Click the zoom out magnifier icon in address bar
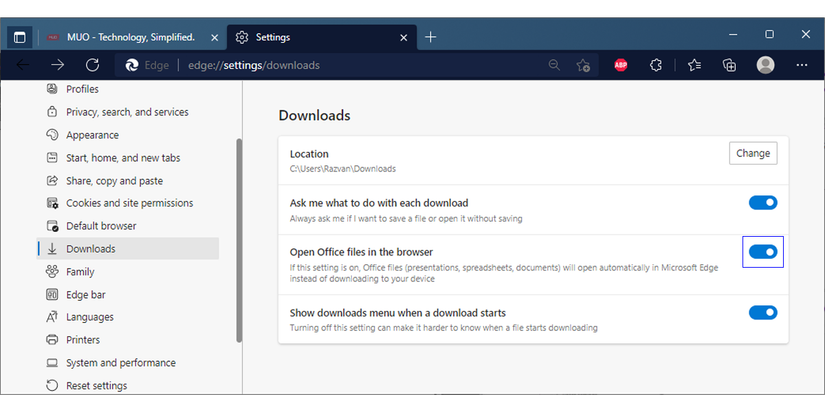The width and height of the screenshot is (825, 413). click(554, 65)
